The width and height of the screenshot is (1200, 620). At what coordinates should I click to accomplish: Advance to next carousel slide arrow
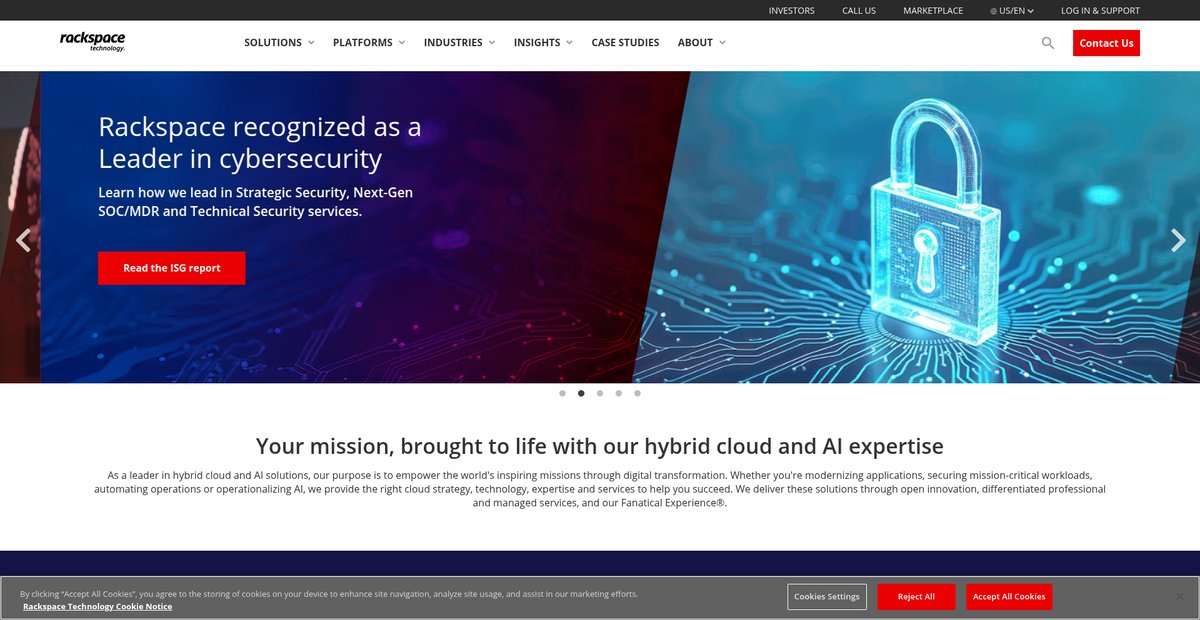click(x=1178, y=240)
